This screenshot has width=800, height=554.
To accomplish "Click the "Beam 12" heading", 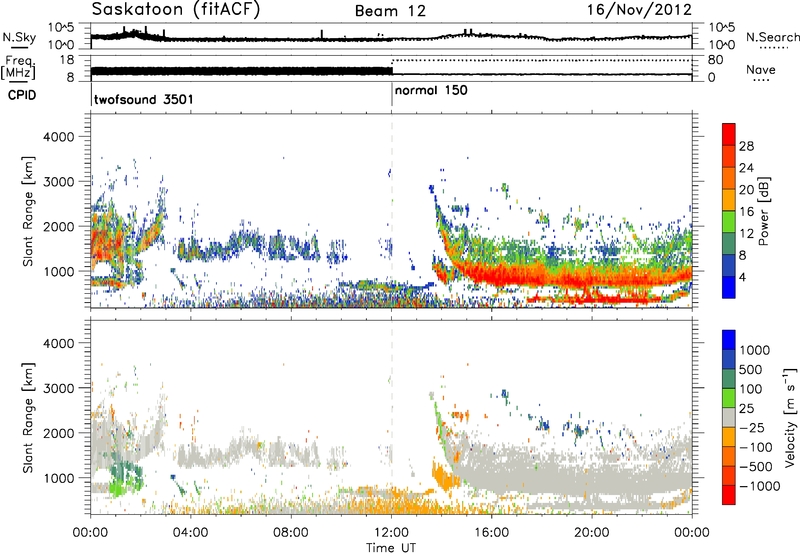I will [390, 11].
